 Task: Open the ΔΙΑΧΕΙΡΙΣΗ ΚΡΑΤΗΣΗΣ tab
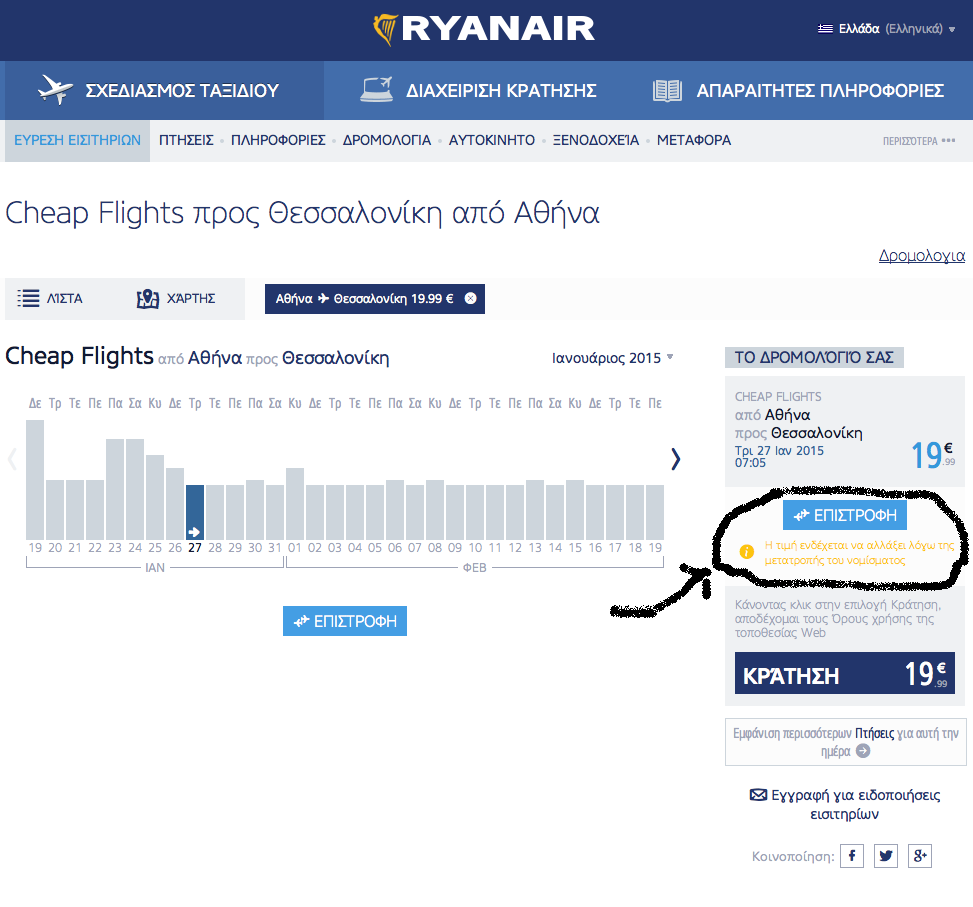(478, 91)
